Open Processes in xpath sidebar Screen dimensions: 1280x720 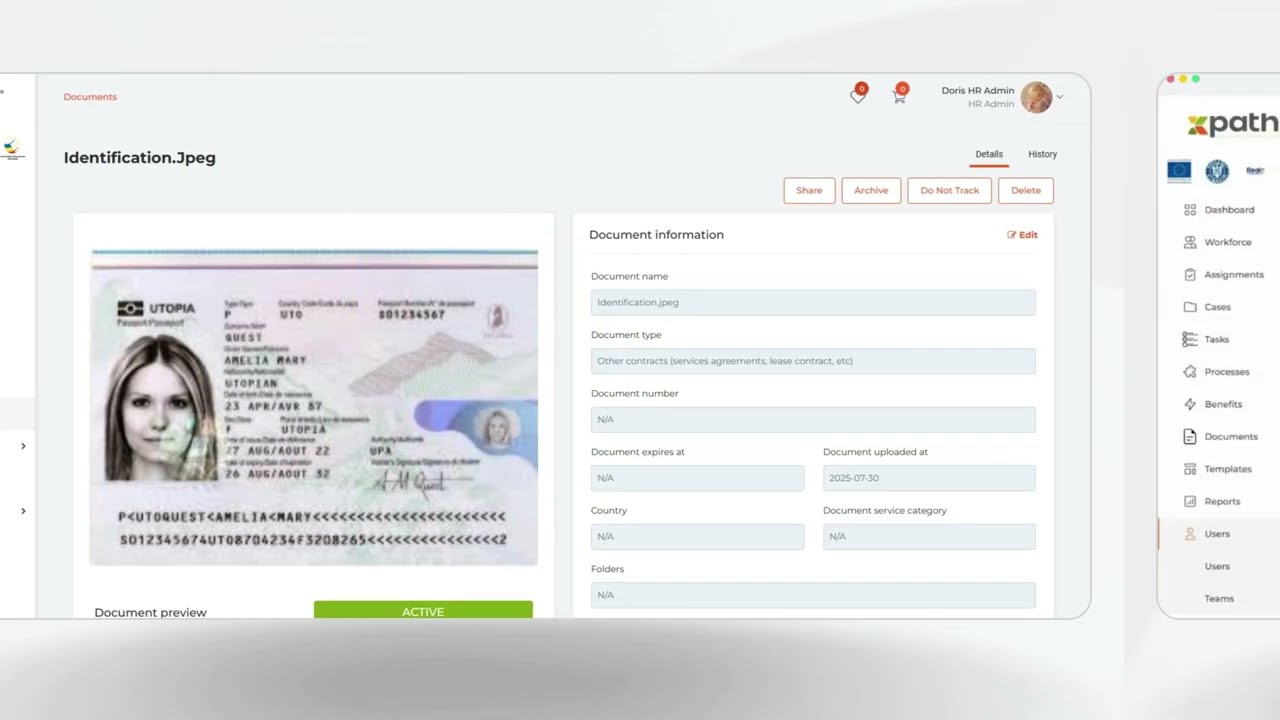[1227, 372]
